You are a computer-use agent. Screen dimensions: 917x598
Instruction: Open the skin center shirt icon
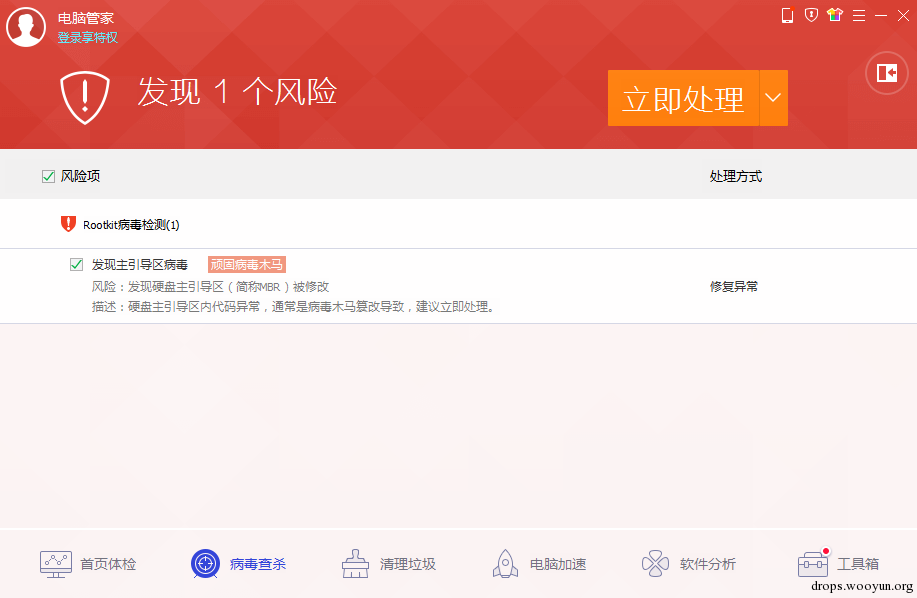834,15
